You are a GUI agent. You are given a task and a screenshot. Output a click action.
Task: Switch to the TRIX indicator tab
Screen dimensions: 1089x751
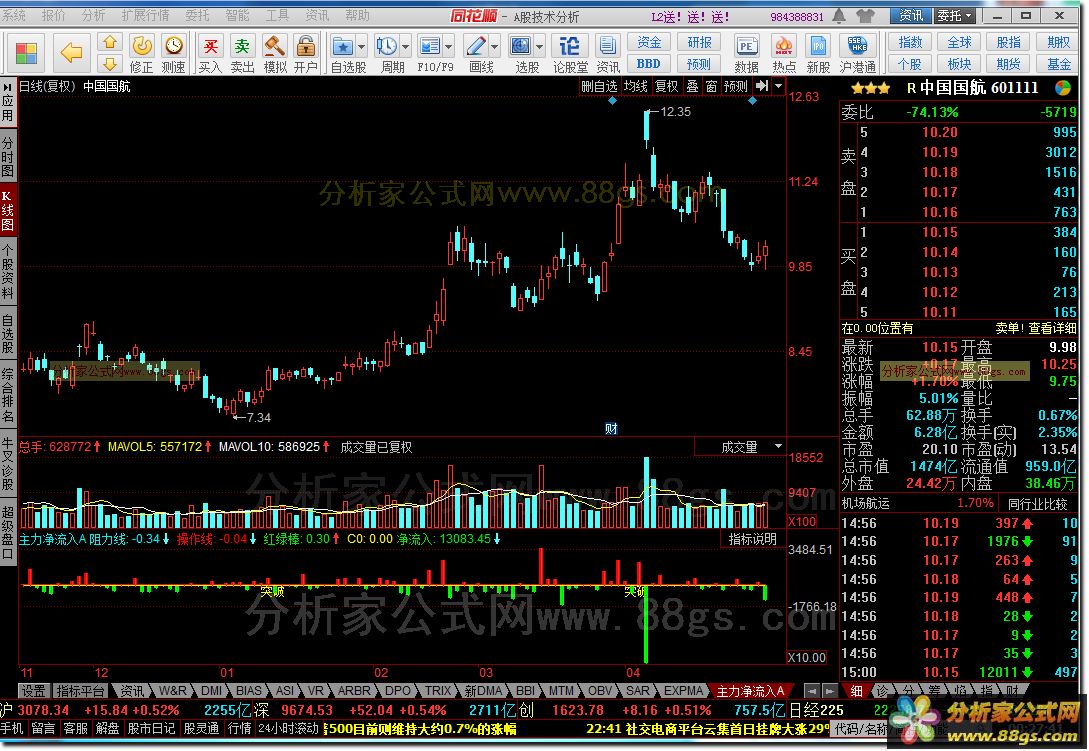(438, 691)
